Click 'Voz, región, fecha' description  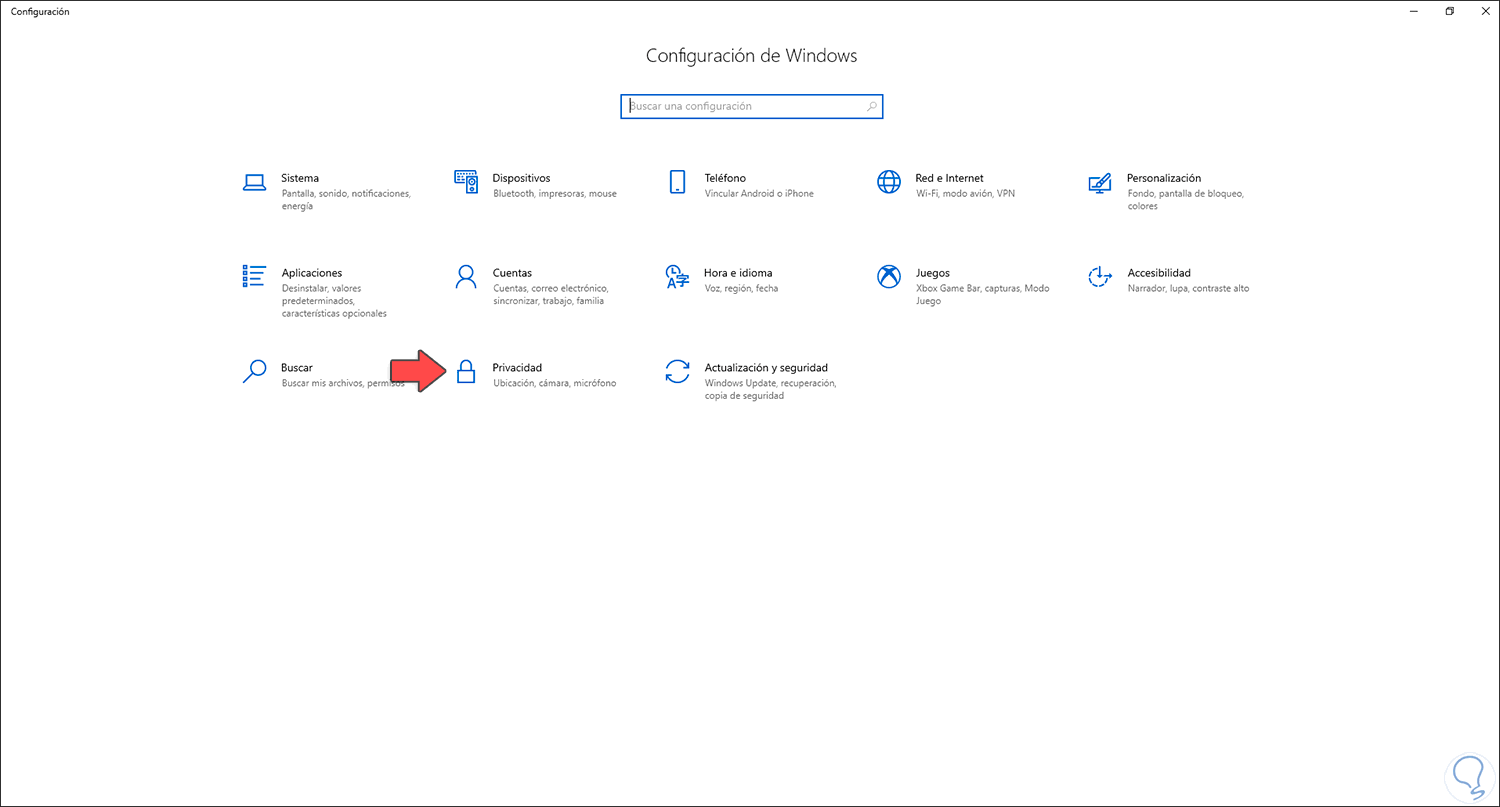(x=741, y=289)
